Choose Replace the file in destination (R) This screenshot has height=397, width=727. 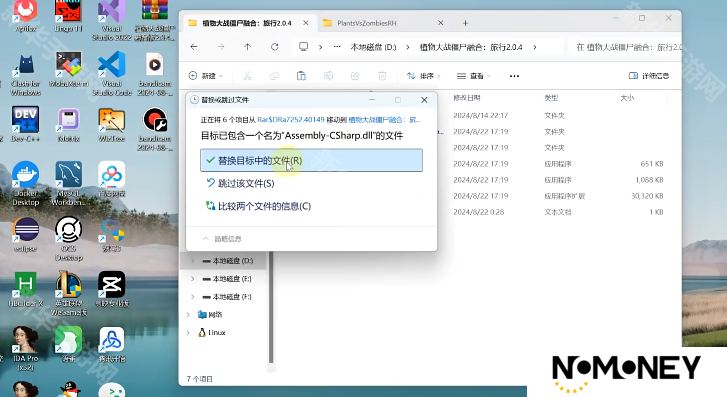pyautogui.click(x=311, y=160)
